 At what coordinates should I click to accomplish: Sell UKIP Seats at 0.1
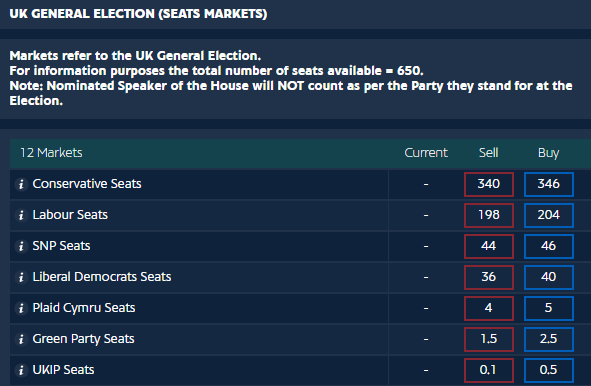[x=488, y=370]
